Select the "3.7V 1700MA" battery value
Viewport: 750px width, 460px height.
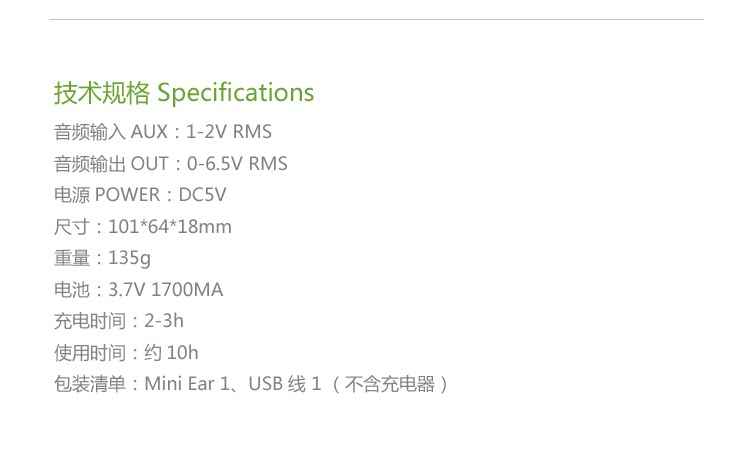pos(165,290)
